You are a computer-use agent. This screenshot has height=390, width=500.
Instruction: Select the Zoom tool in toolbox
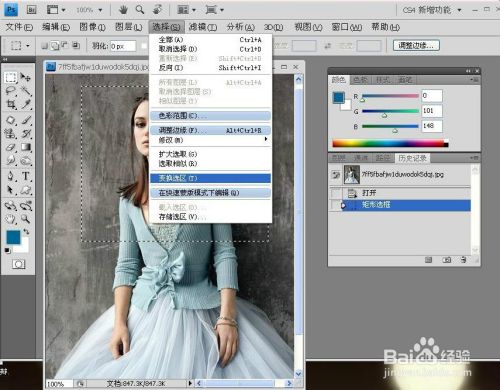point(26,219)
